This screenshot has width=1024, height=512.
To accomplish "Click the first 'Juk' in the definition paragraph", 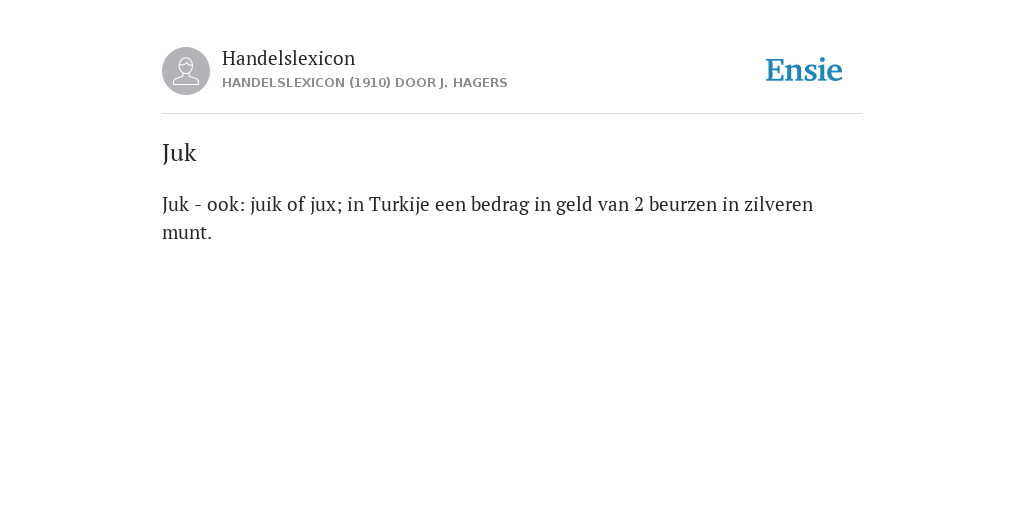I will (x=175, y=204).
